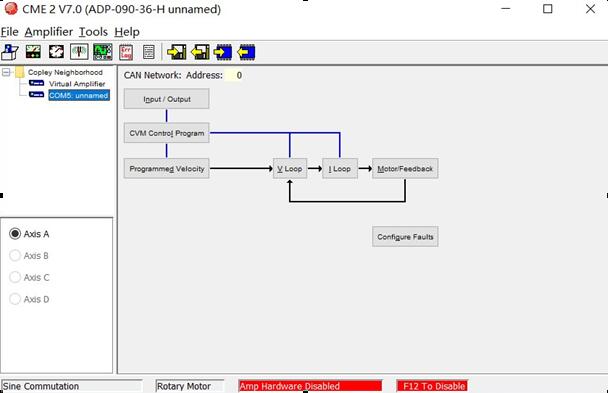Open the V Loop settings
This screenshot has height=393, width=608.
(290, 169)
